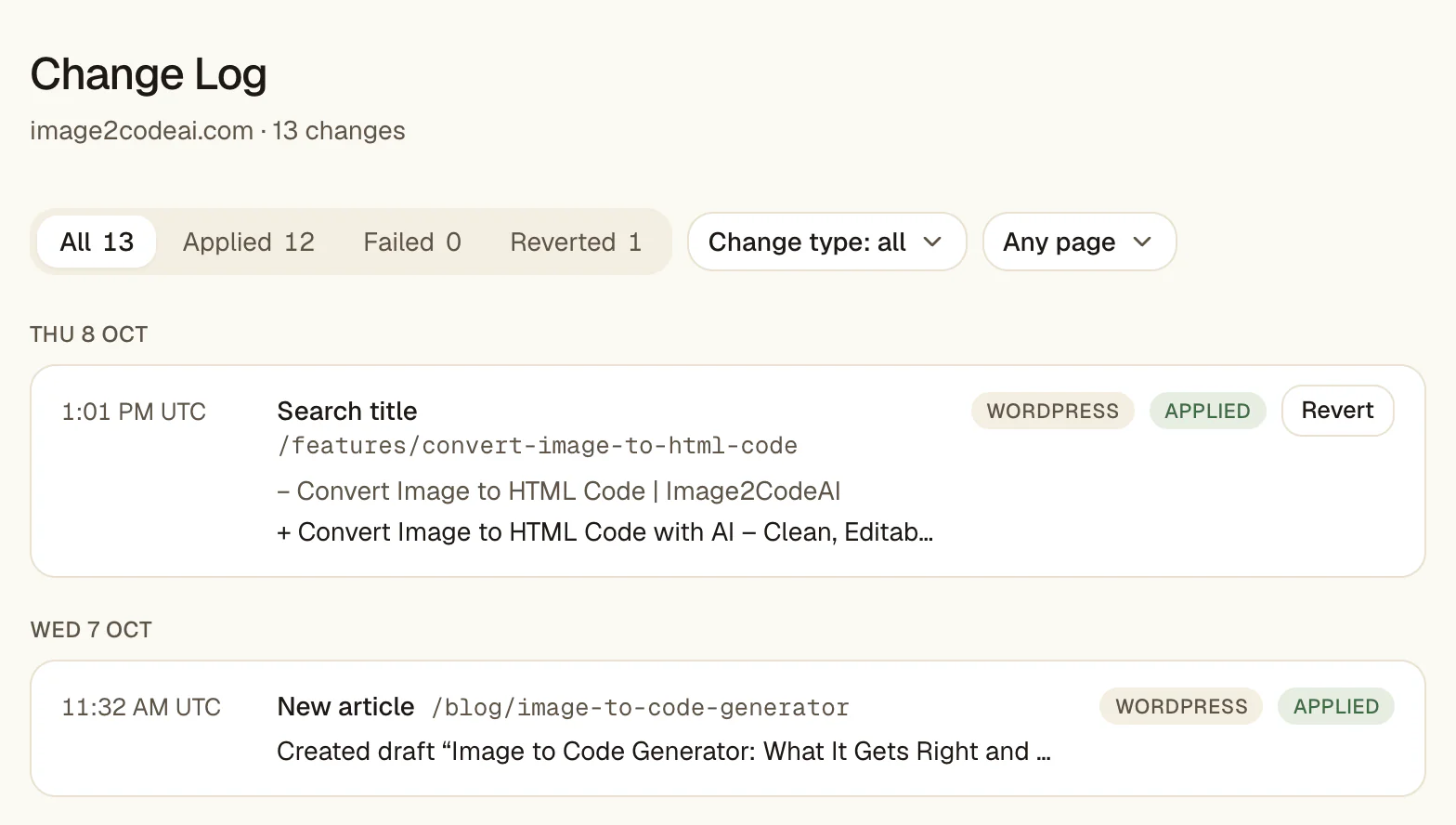Image resolution: width=1456 pixels, height=825 pixels.
Task: Revert the Search title change
Action: tap(1337, 411)
